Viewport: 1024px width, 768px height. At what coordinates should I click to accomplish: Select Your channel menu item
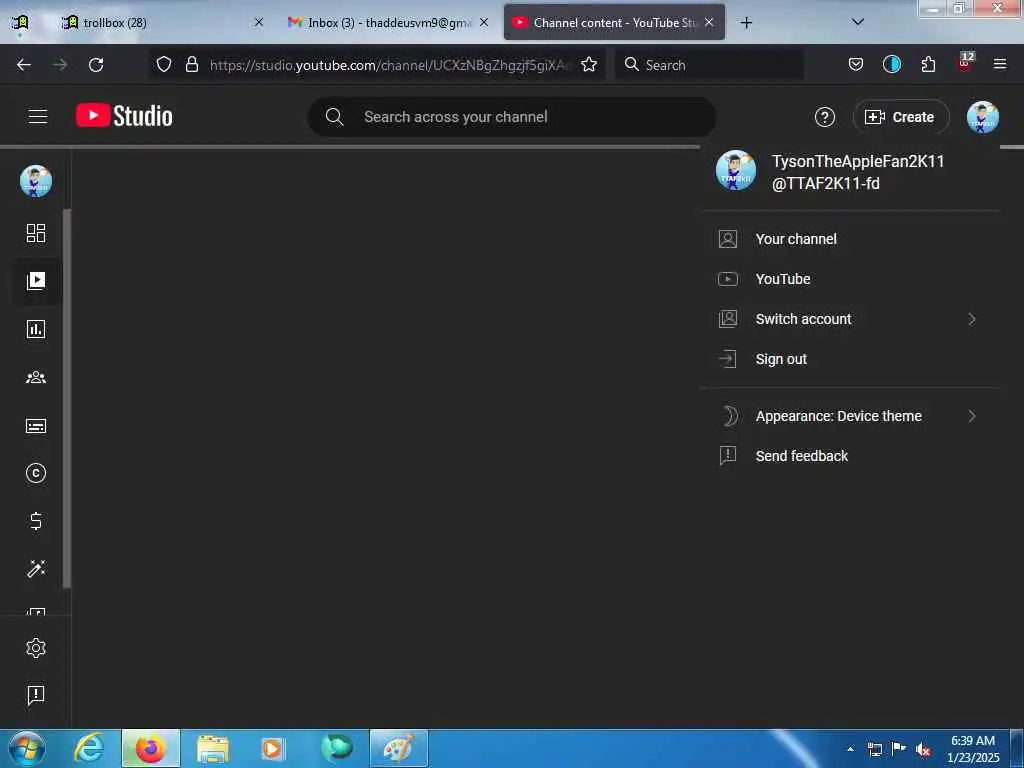click(x=850, y=239)
